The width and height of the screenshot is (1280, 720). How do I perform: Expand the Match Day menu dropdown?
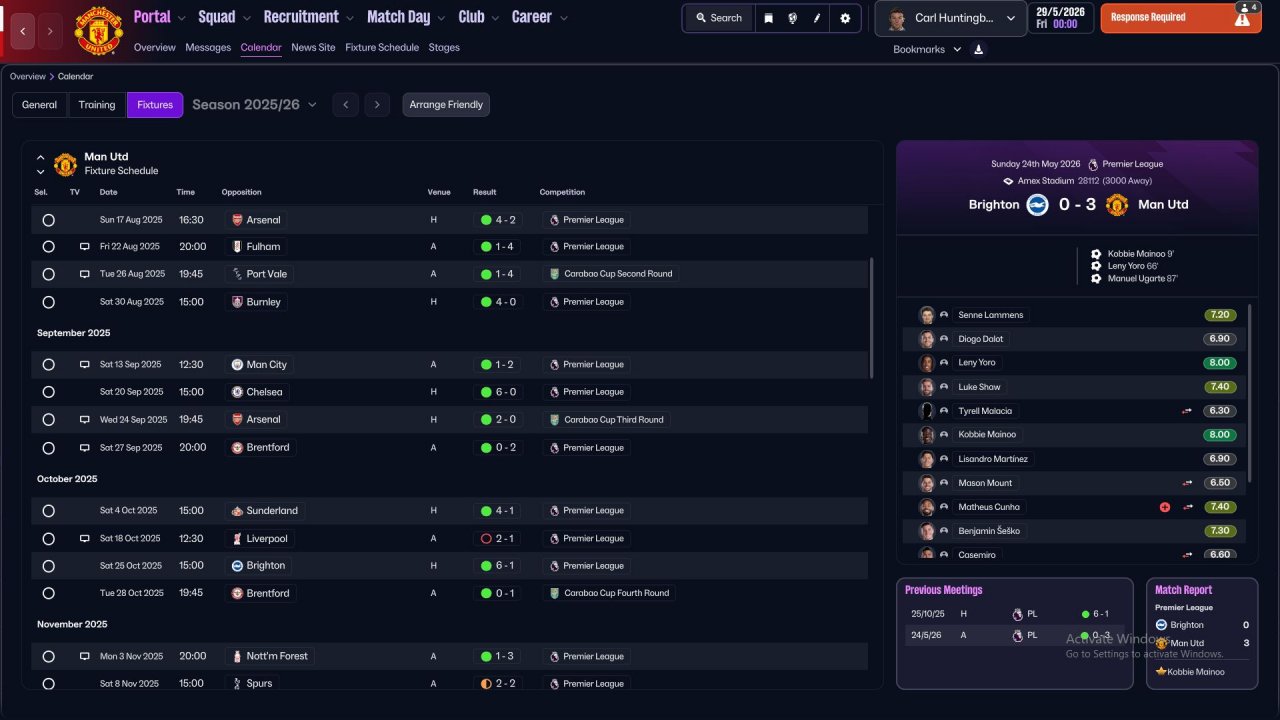coord(441,17)
